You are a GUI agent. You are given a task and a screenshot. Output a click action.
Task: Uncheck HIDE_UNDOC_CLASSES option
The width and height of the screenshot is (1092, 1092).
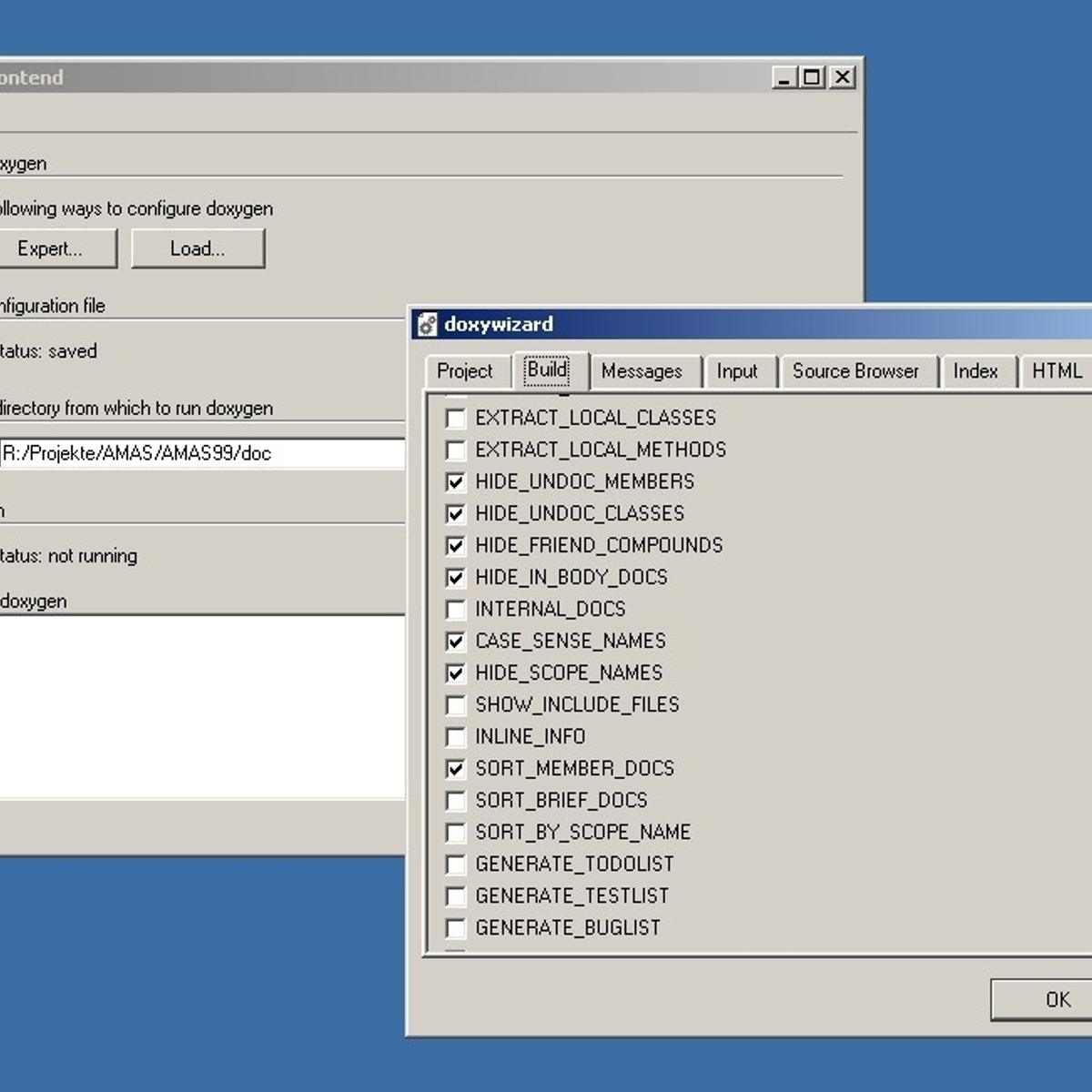[455, 514]
